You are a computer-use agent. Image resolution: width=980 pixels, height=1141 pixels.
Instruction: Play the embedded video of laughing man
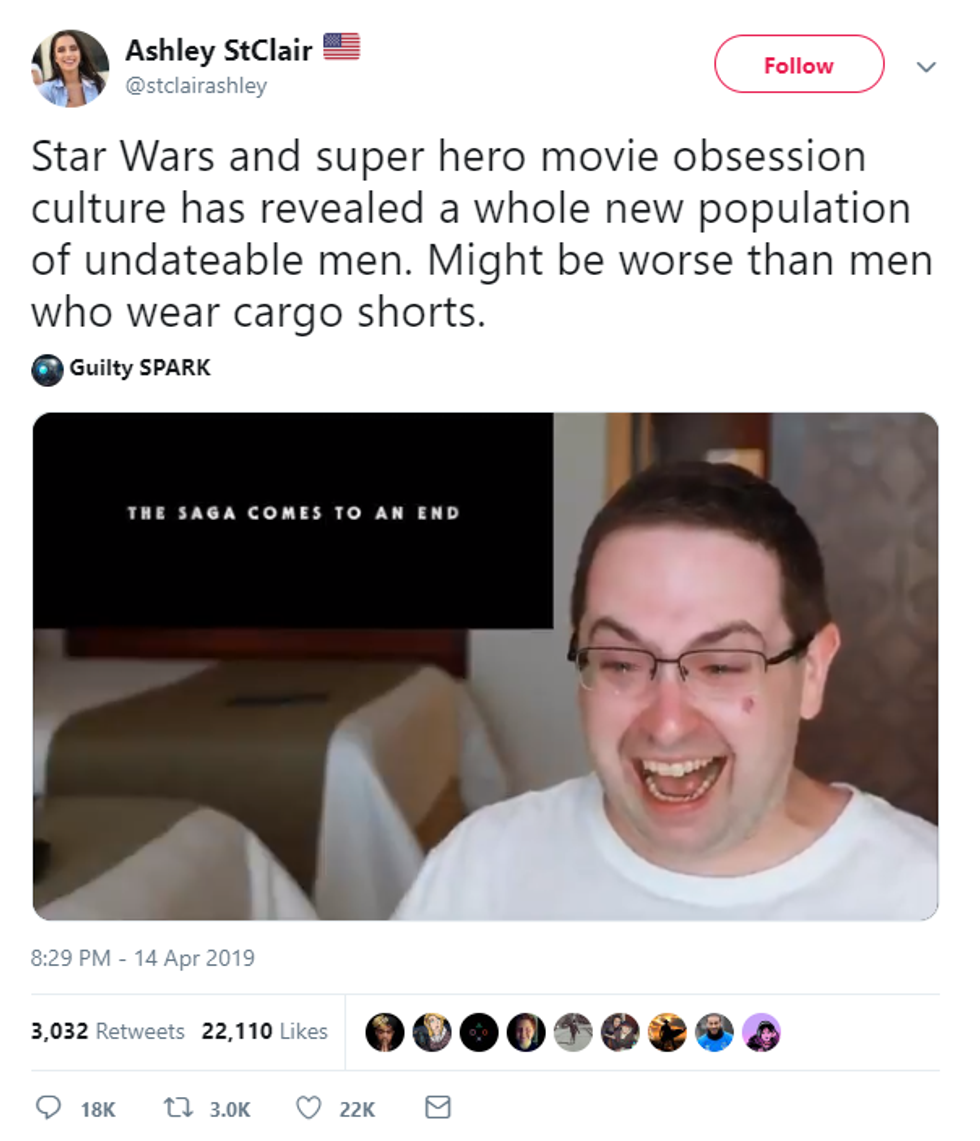coord(485,666)
